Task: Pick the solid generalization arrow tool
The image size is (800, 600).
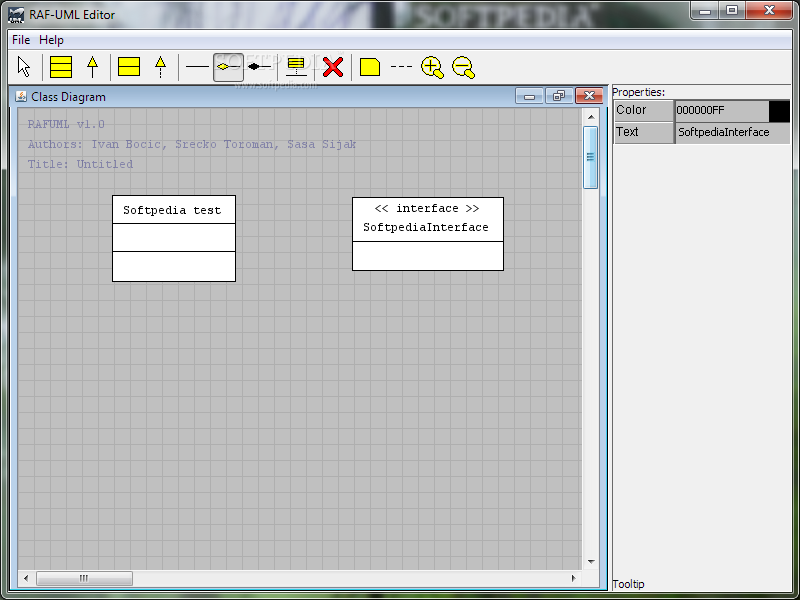Action: pos(92,67)
